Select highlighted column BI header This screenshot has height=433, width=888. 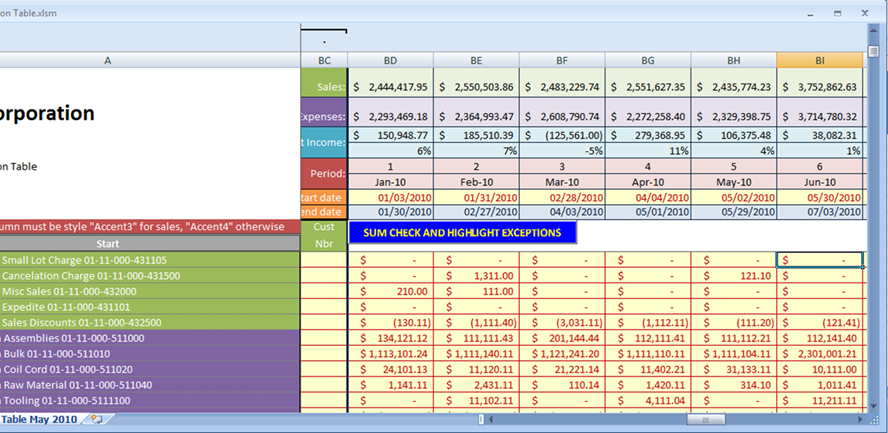click(x=819, y=60)
